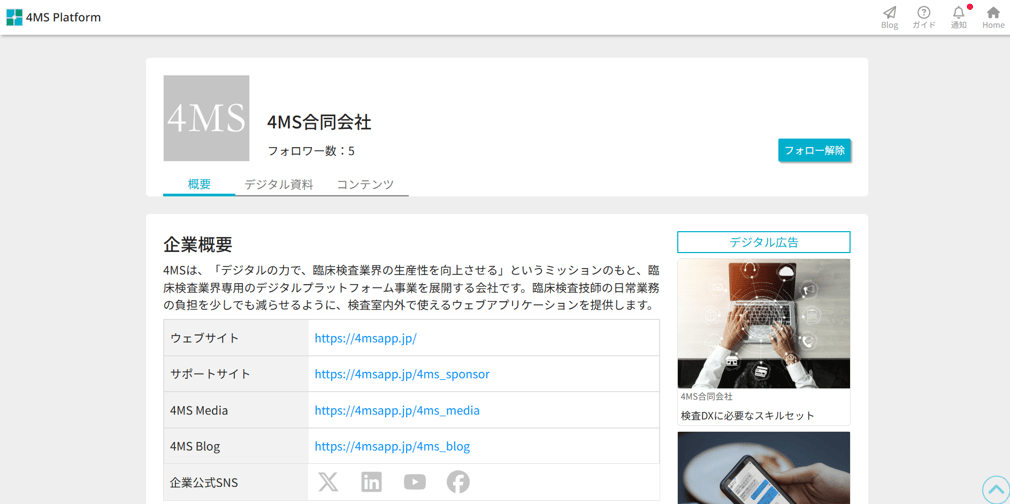This screenshot has width=1010, height=504.
Task: Switch to the デジタル資料 tab
Action: click(x=278, y=184)
